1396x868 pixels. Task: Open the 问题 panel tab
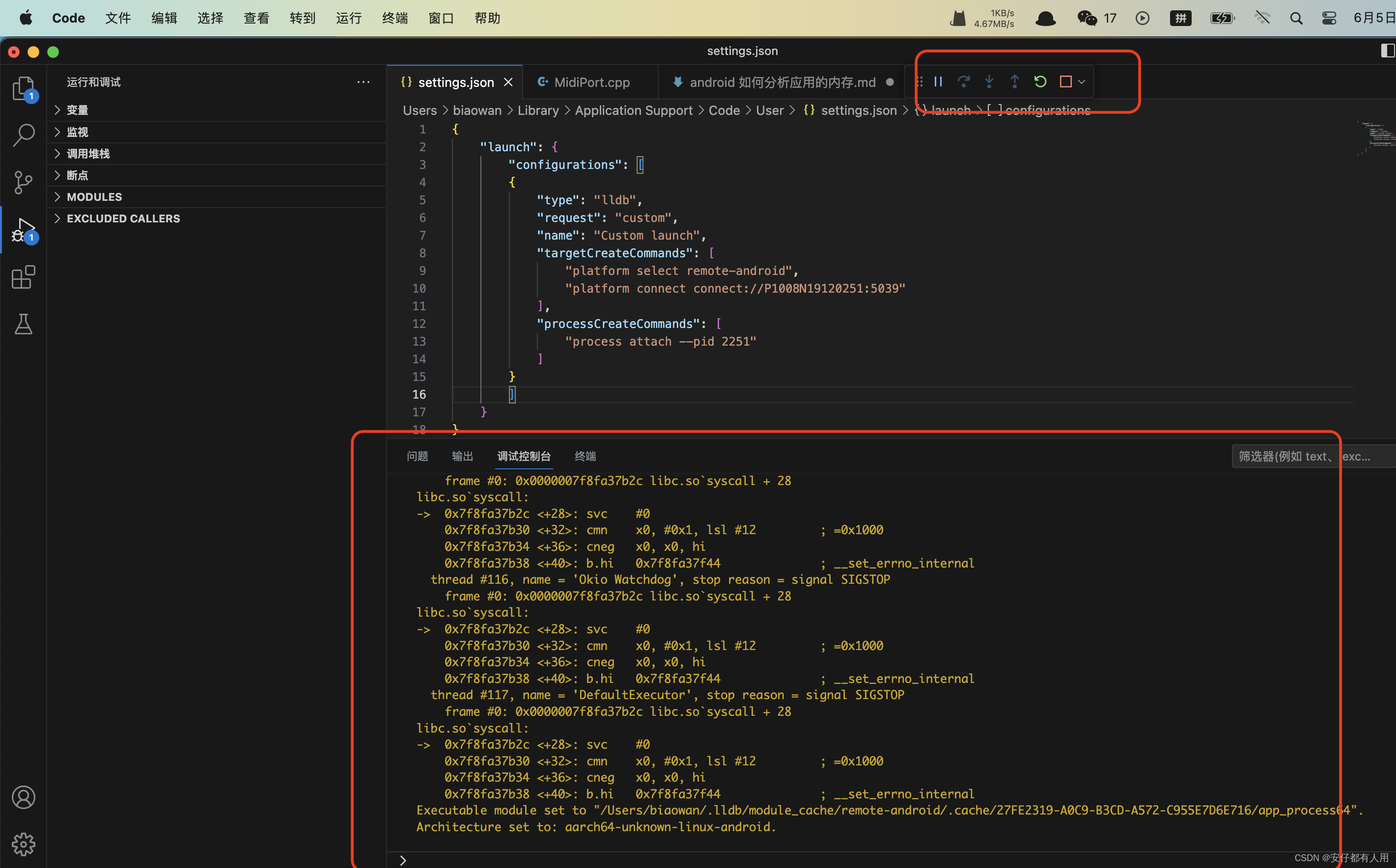418,456
